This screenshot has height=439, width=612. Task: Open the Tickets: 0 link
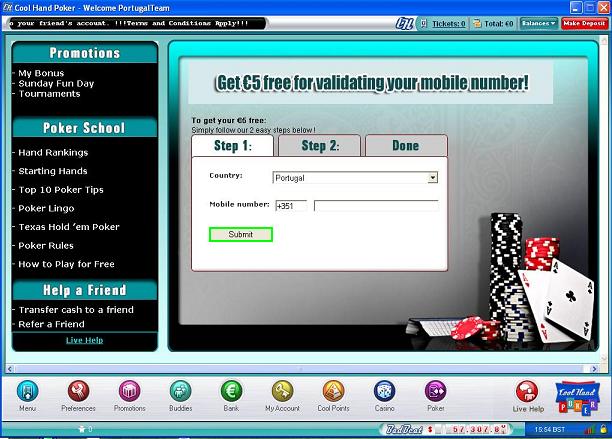pyautogui.click(x=449, y=24)
